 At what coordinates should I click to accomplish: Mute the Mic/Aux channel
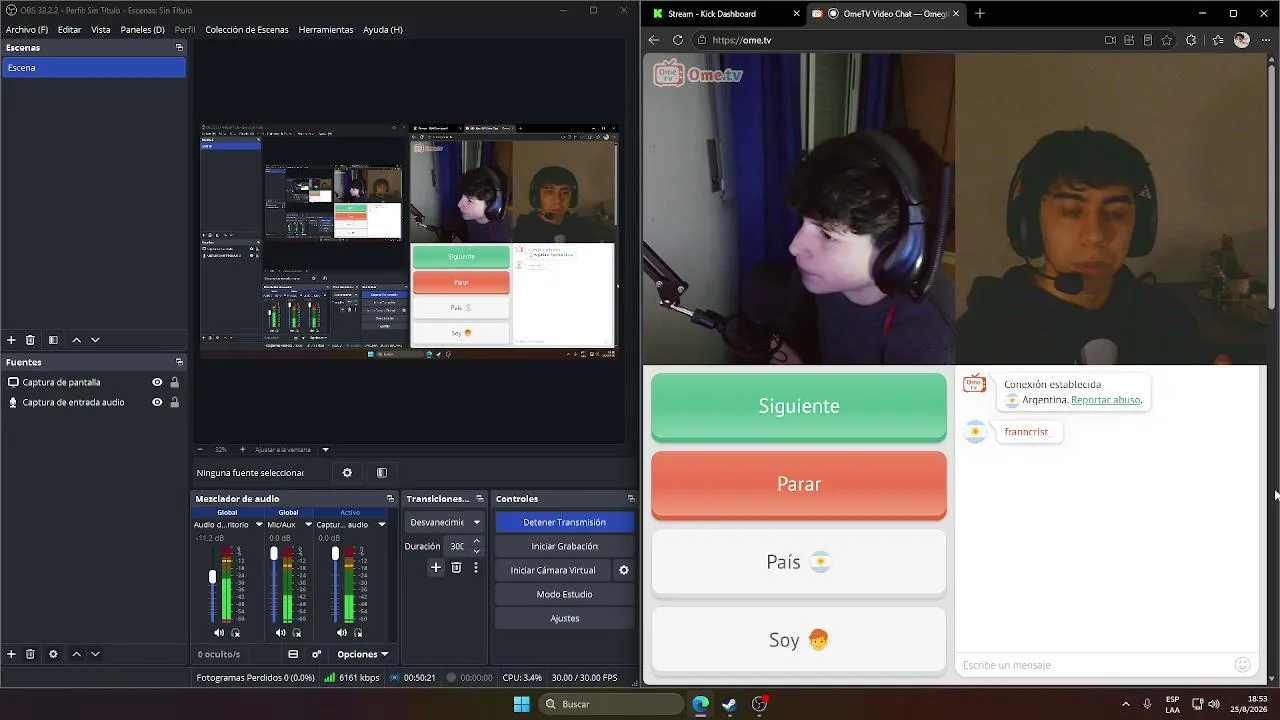point(280,633)
